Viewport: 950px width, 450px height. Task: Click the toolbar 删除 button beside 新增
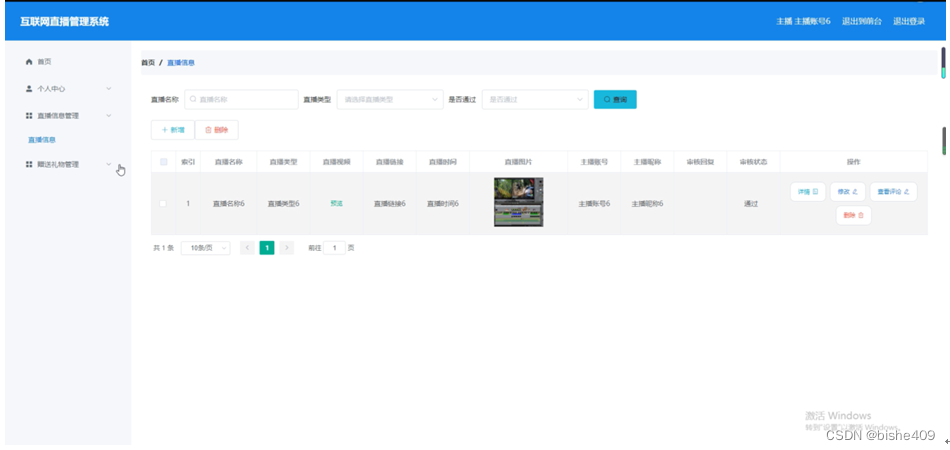coord(217,130)
